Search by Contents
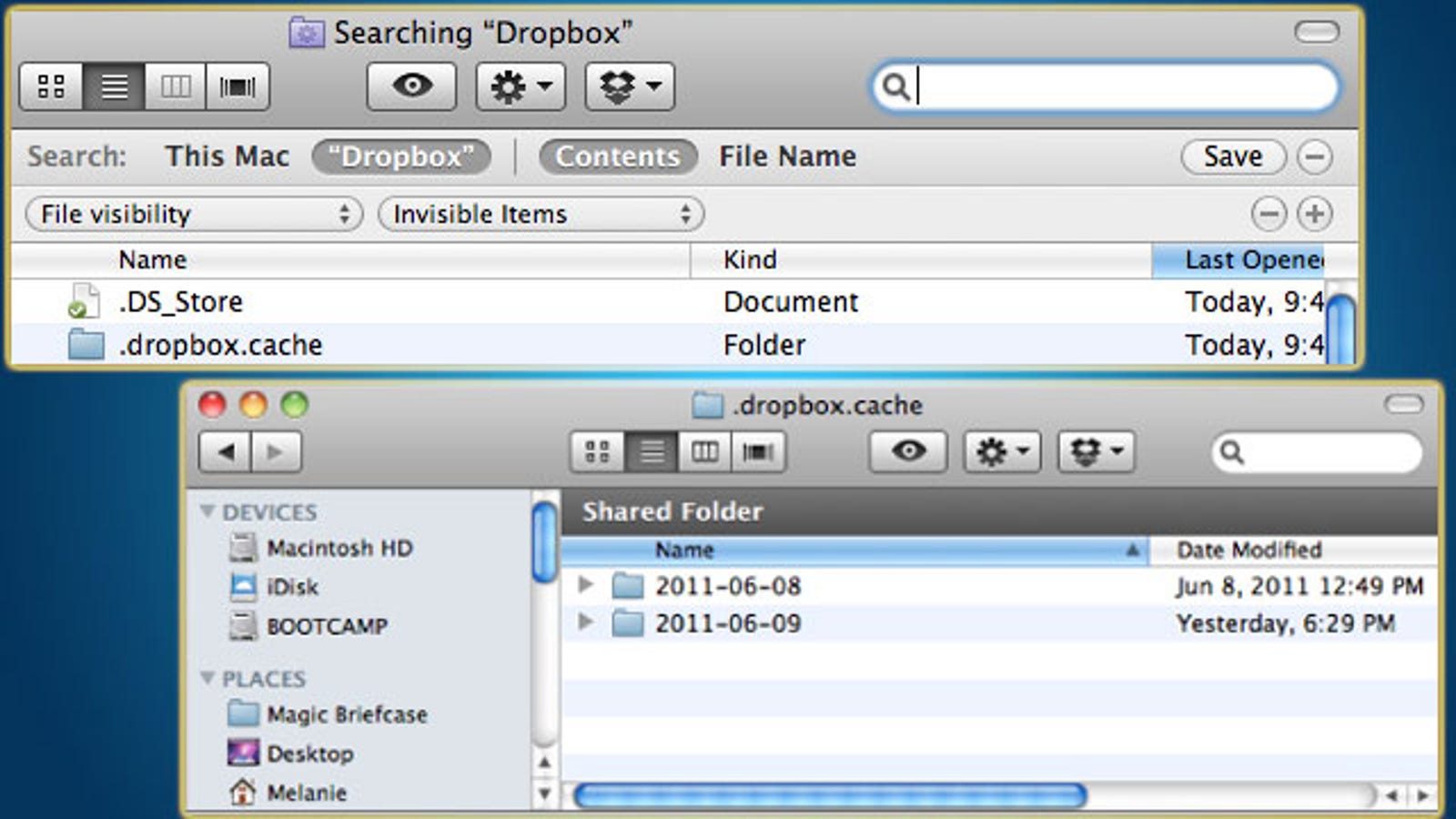This screenshot has height=819, width=1456. click(618, 157)
